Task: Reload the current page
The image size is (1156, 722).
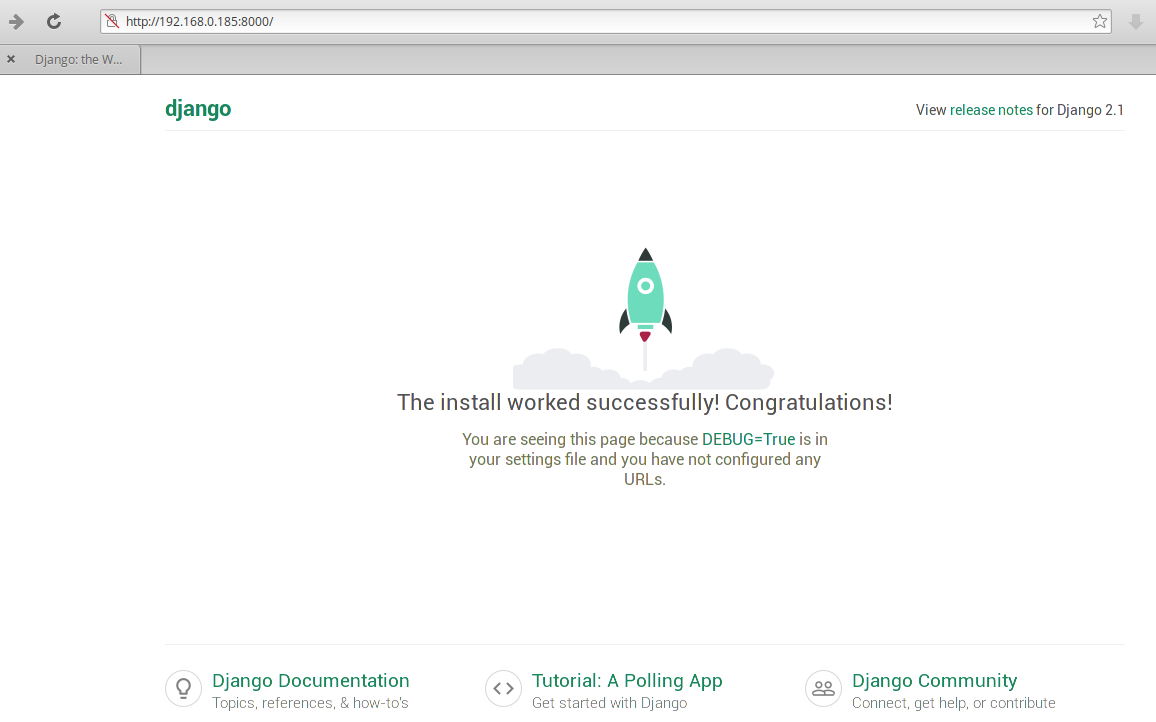Action: (54, 21)
